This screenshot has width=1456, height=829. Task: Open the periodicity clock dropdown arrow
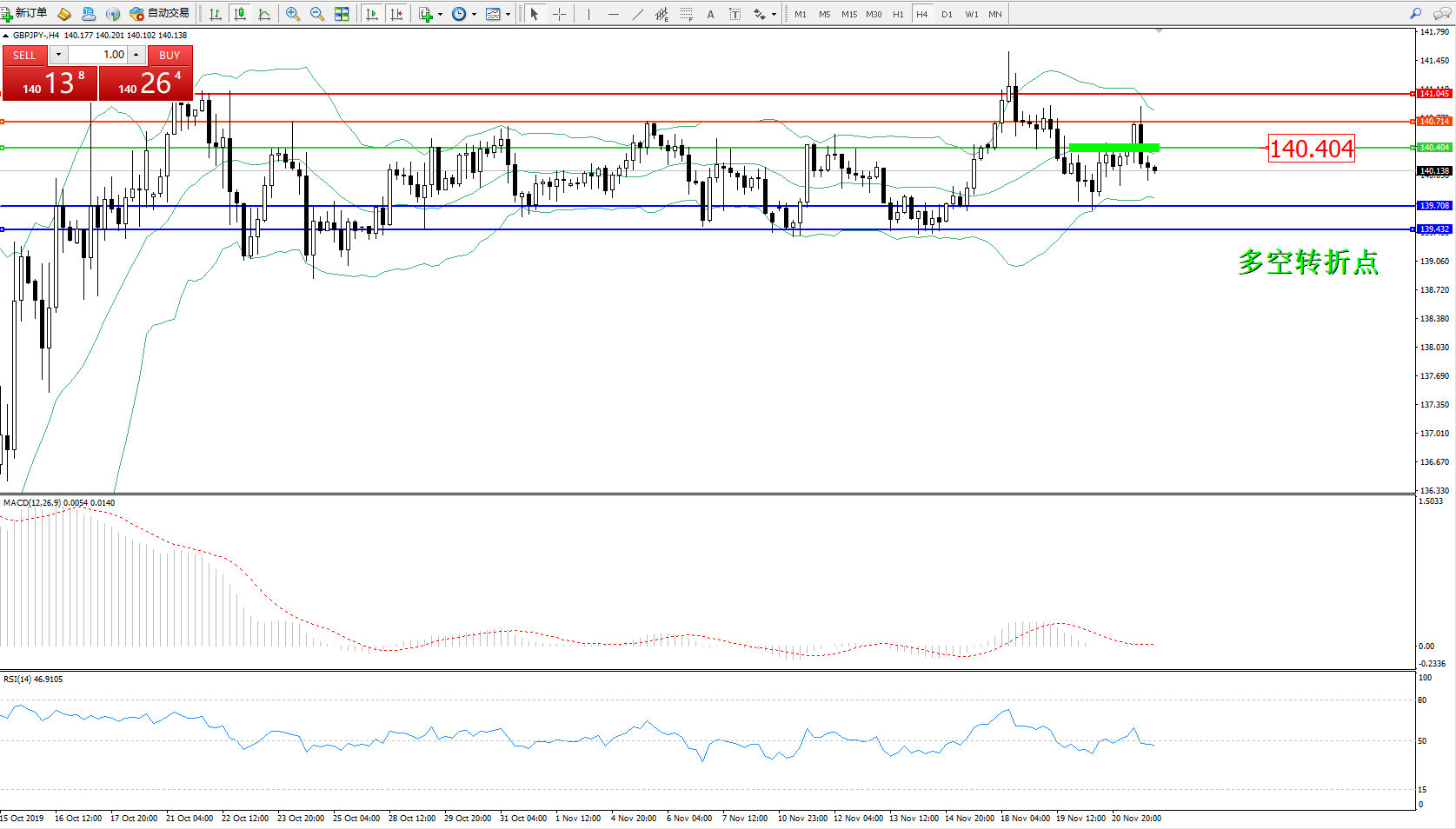click(x=474, y=14)
